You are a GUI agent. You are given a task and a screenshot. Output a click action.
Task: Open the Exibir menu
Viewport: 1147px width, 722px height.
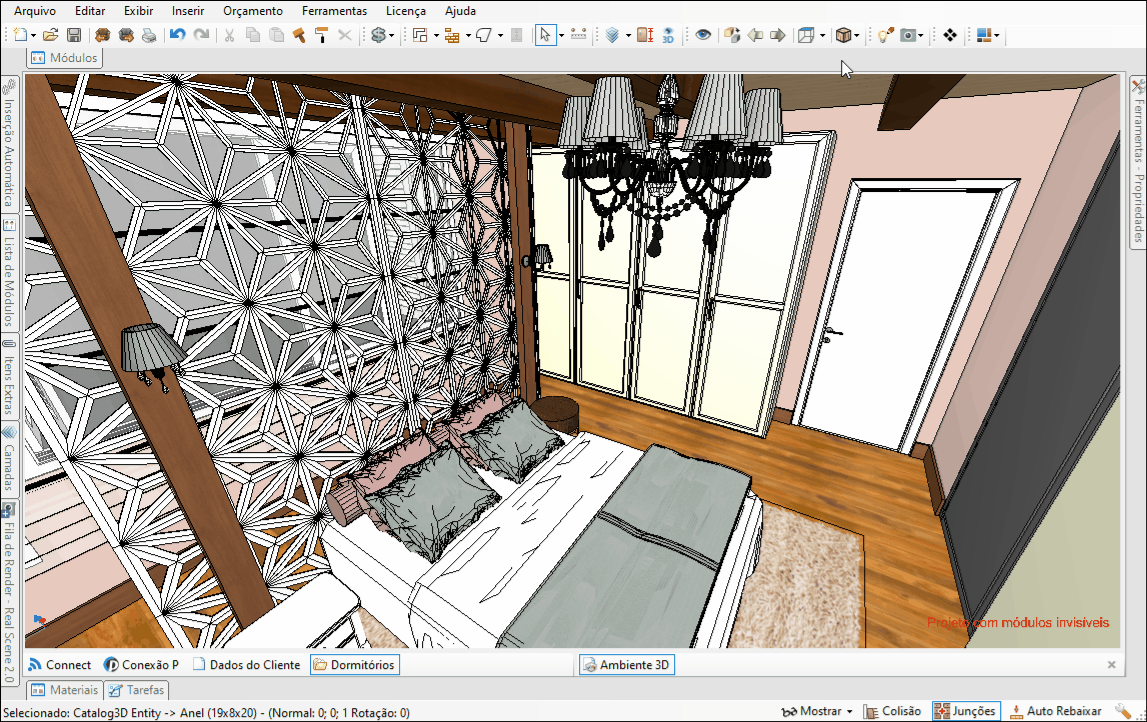pos(138,11)
